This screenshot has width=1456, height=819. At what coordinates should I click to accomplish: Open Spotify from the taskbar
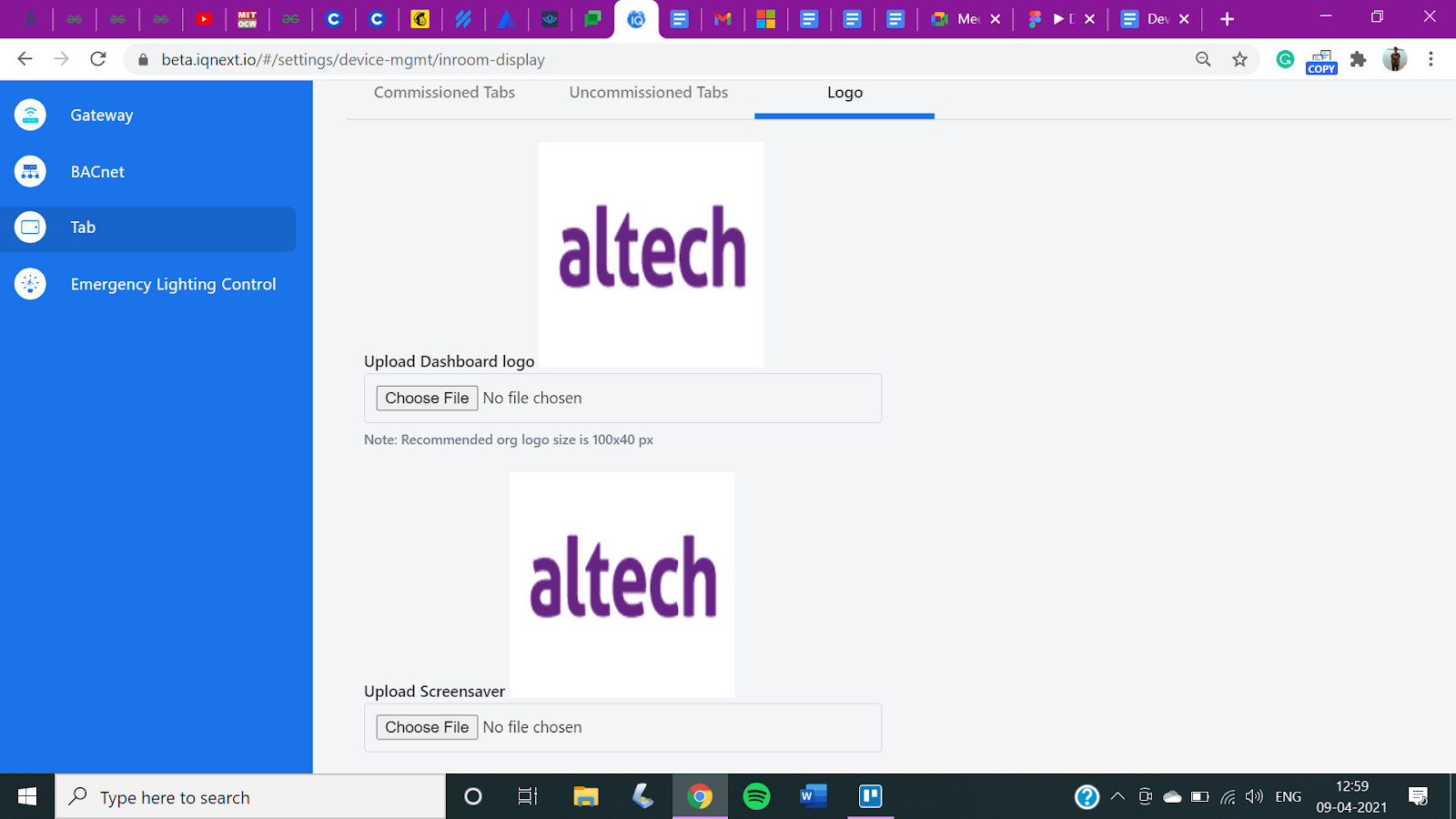[757, 797]
